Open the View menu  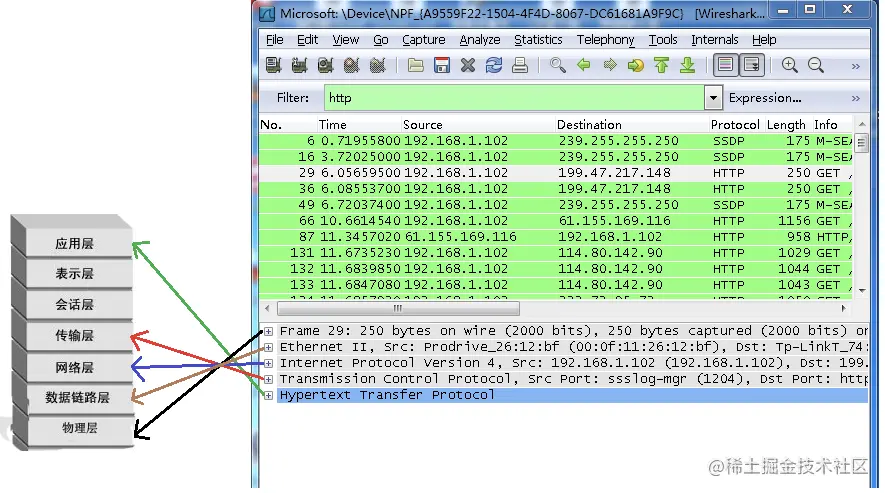(345, 40)
